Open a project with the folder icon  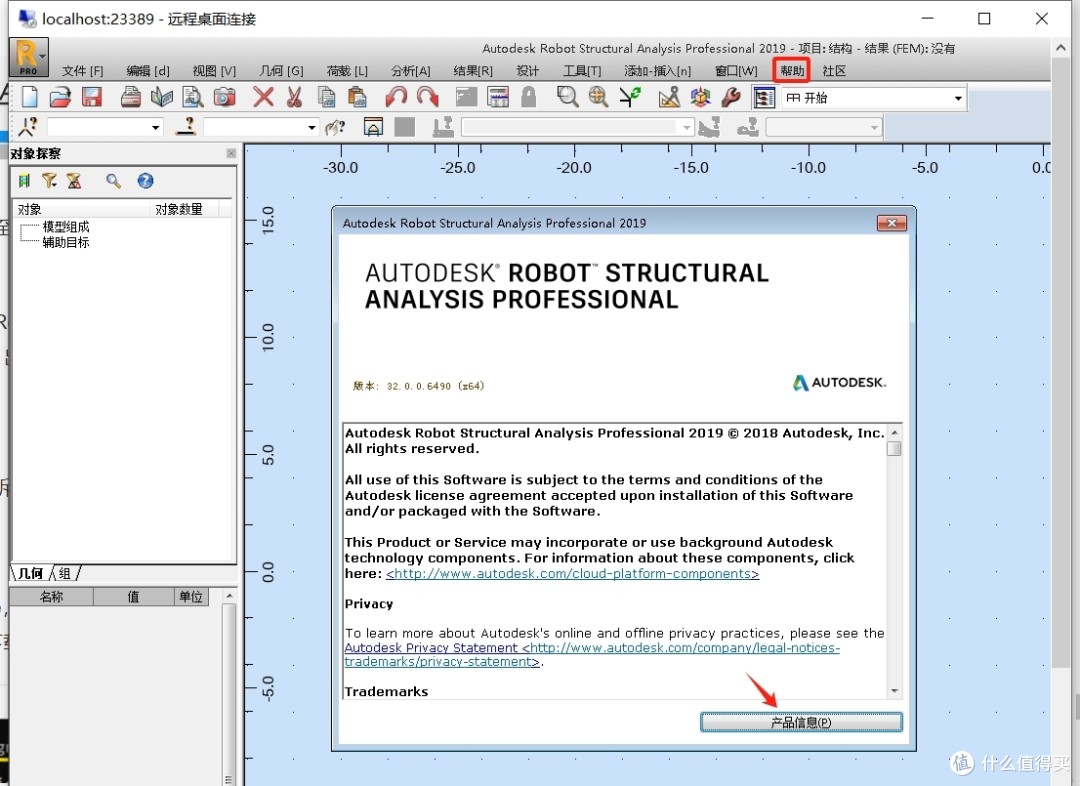(x=60, y=97)
